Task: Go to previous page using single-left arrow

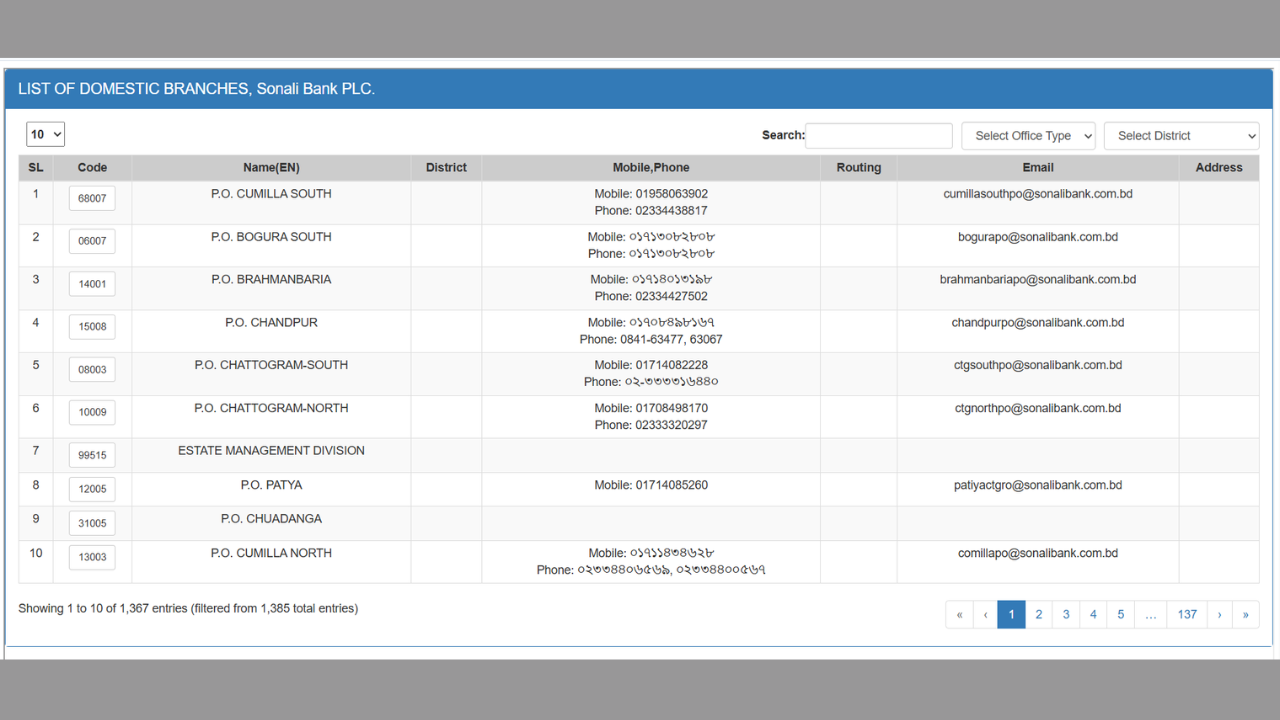Action: coord(985,614)
